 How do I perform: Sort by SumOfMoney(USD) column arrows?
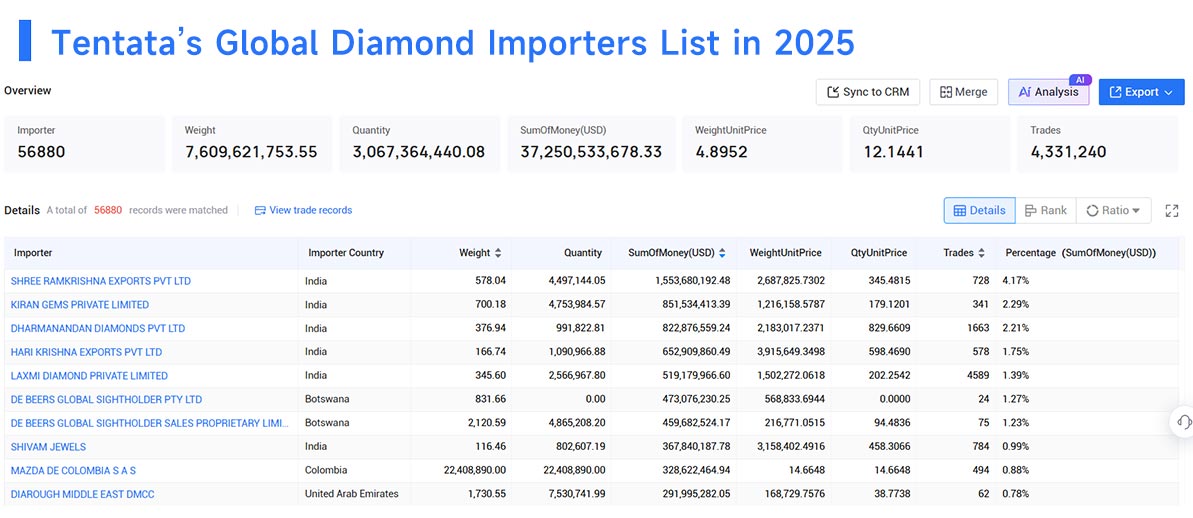722,253
